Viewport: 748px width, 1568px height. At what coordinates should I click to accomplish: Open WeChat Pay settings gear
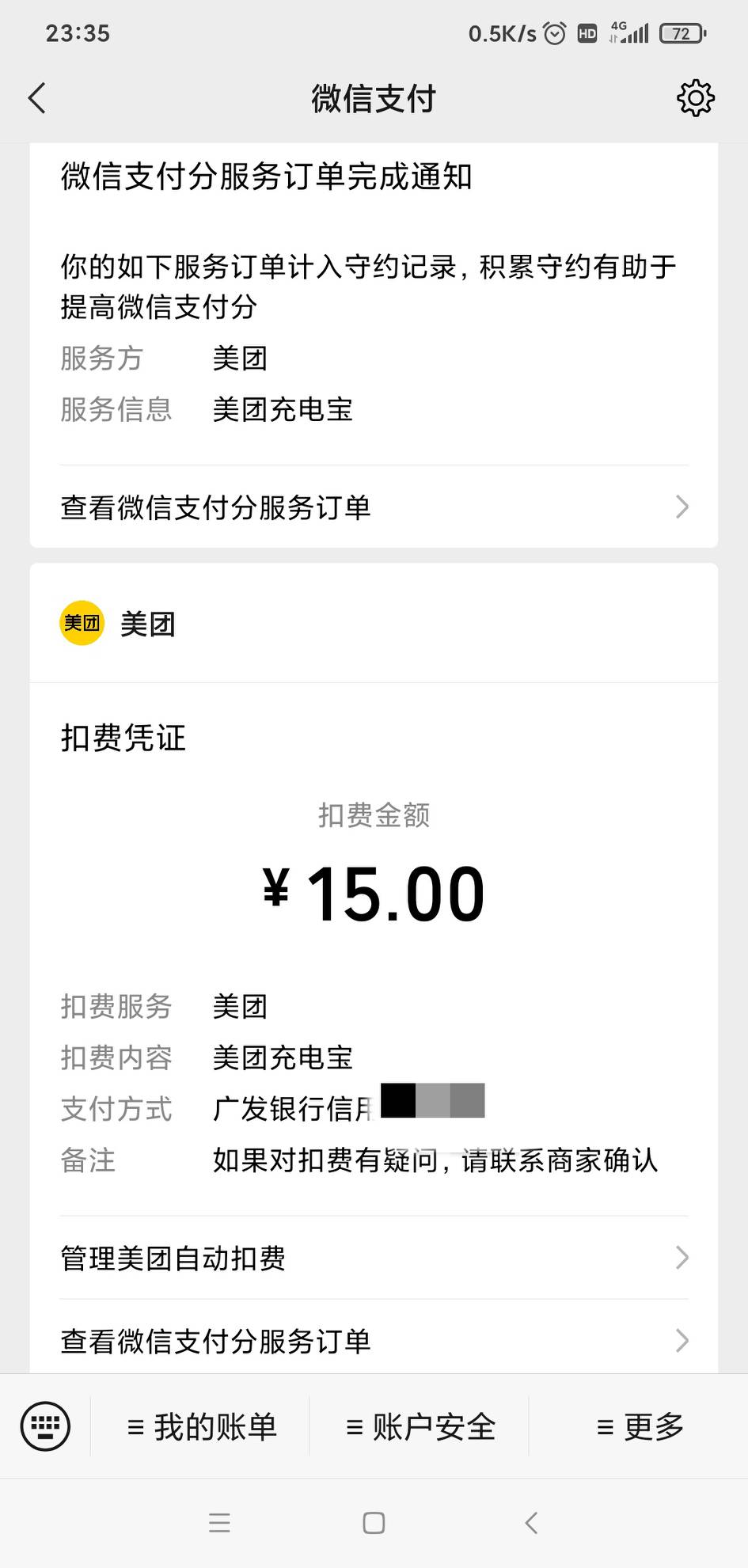coord(695,98)
